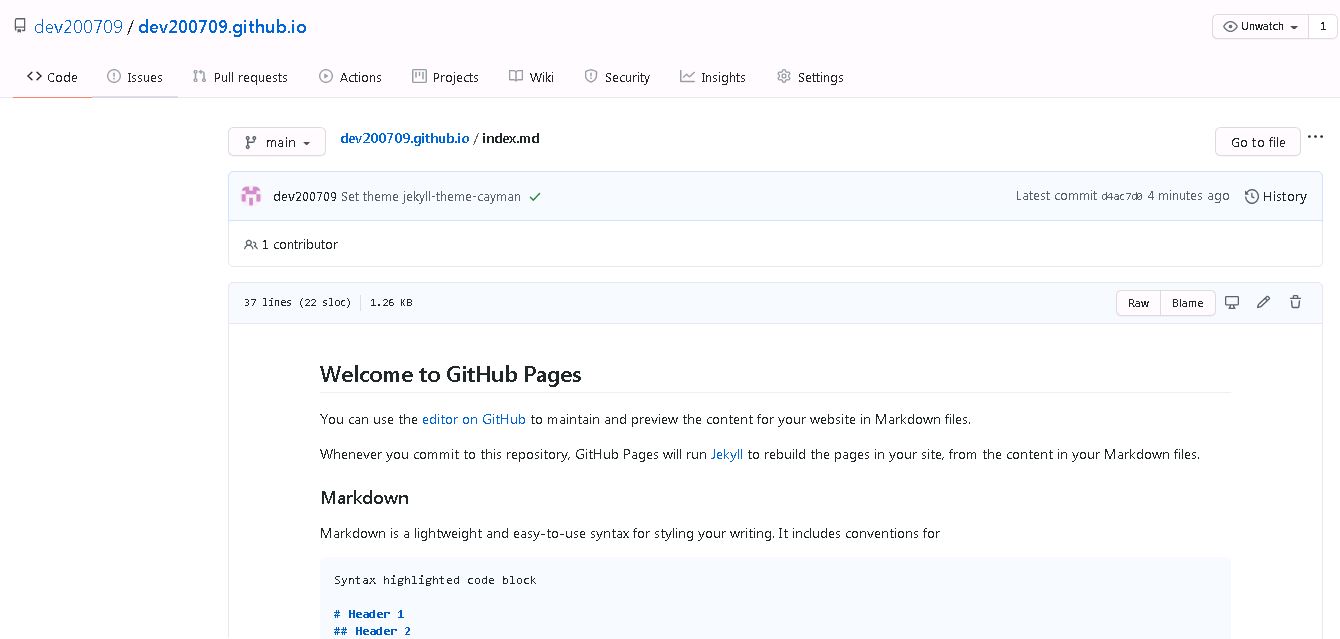Edit index.md with the pencil icon

[1263, 302]
